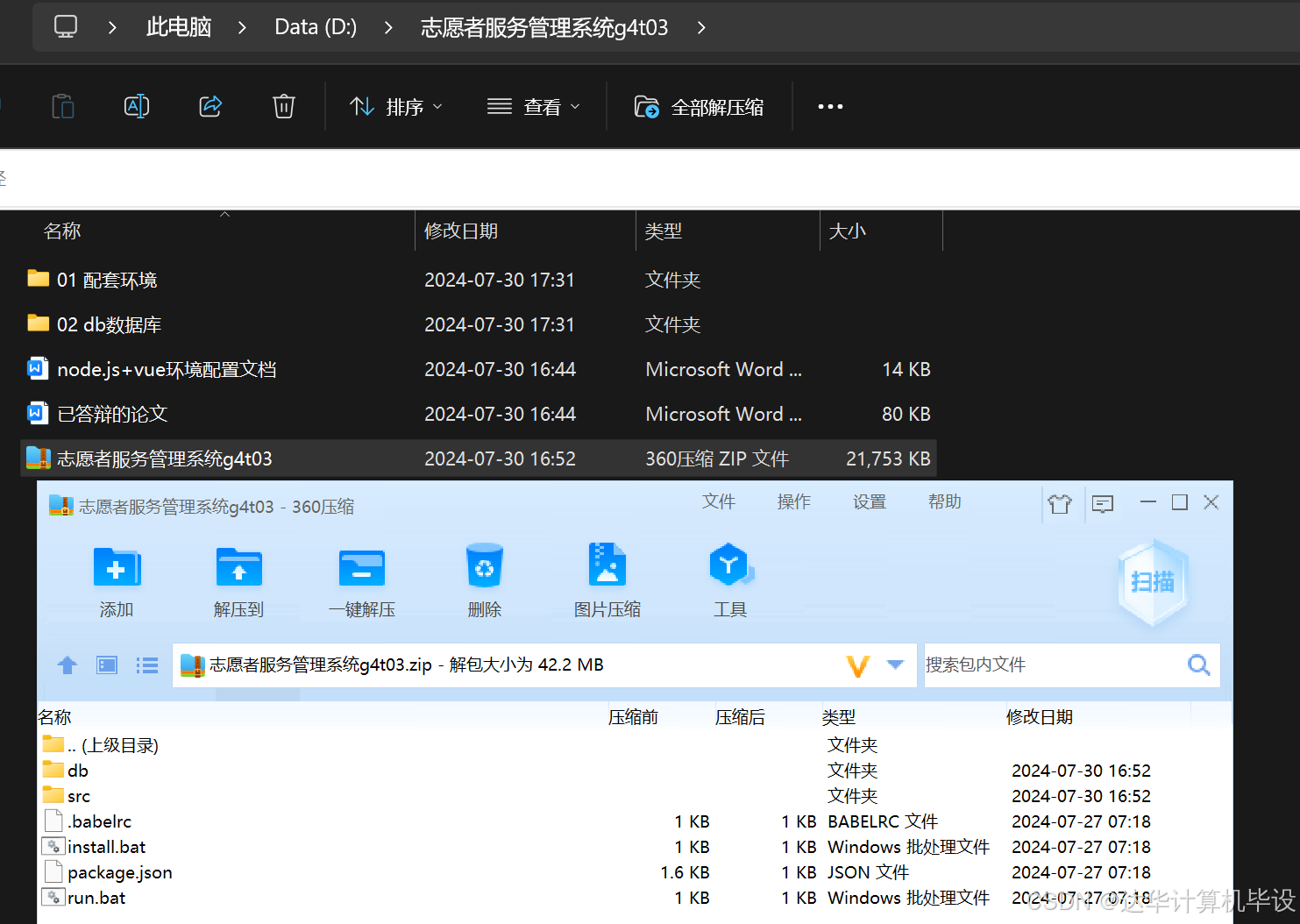Image resolution: width=1300 pixels, height=924 pixels.
Task: Open the skin (shirt) icon in 360压缩 title bar
Action: coord(1060,503)
